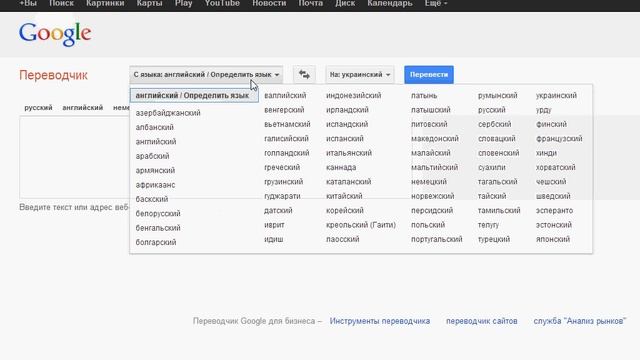
Task: Open "Картинки" in the top bar
Action: tap(105, 4)
